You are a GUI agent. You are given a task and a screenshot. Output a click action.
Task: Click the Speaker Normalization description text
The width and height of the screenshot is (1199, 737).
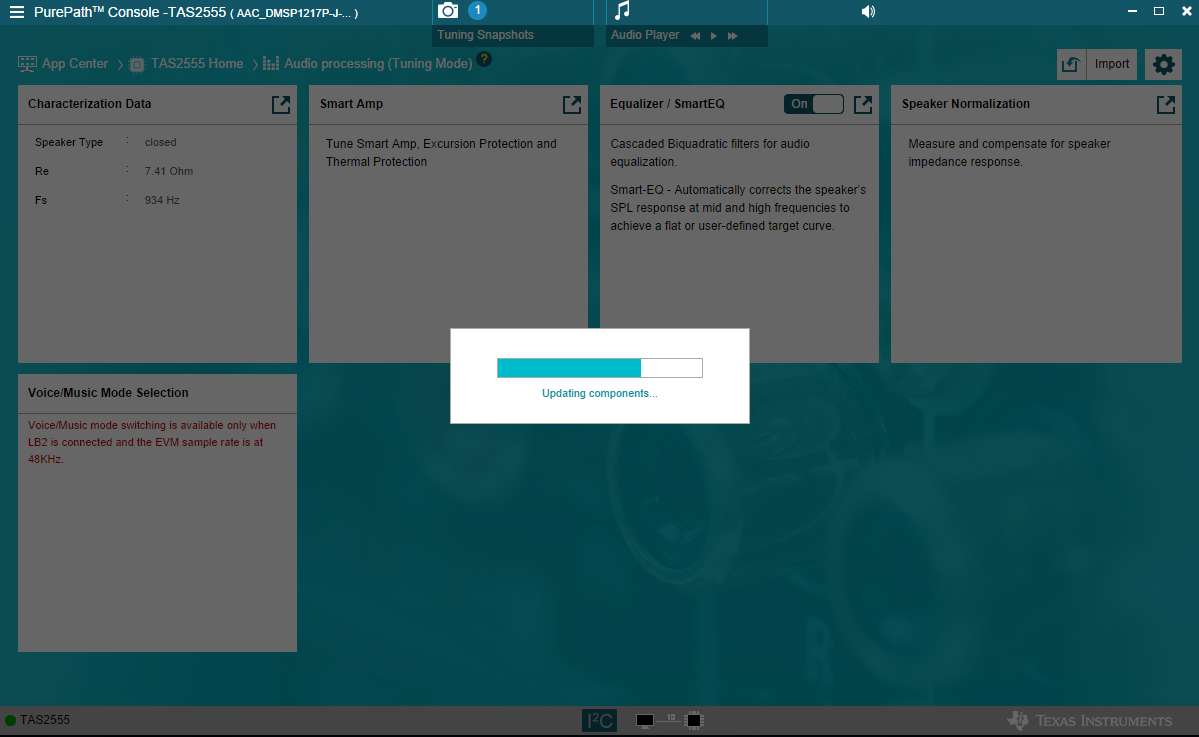pyautogui.click(x=1009, y=153)
